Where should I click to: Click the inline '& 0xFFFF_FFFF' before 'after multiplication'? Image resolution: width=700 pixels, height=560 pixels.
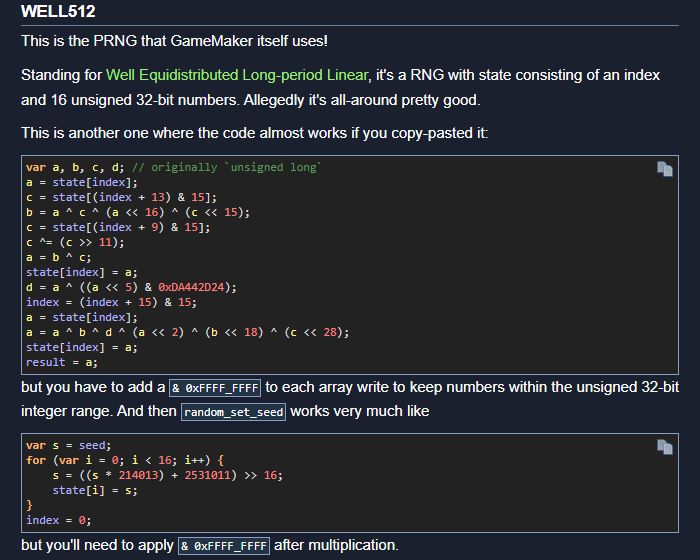click(x=224, y=546)
